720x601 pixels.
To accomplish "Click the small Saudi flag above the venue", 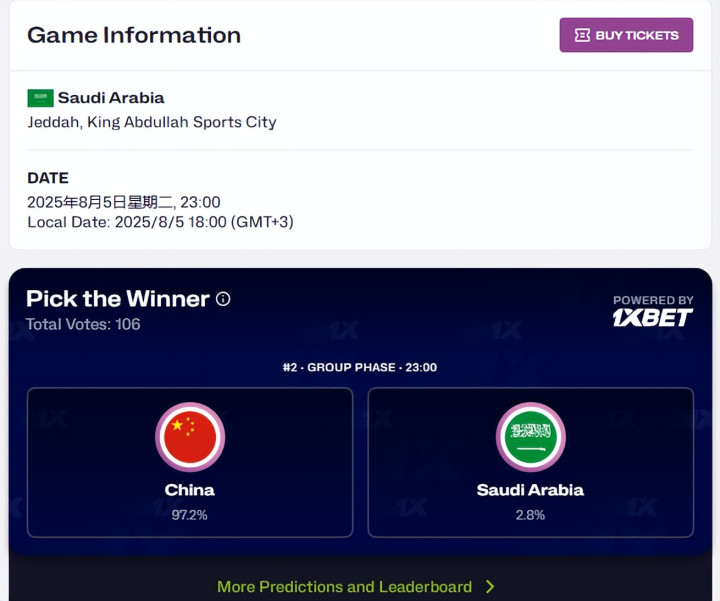I will coord(40,98).
